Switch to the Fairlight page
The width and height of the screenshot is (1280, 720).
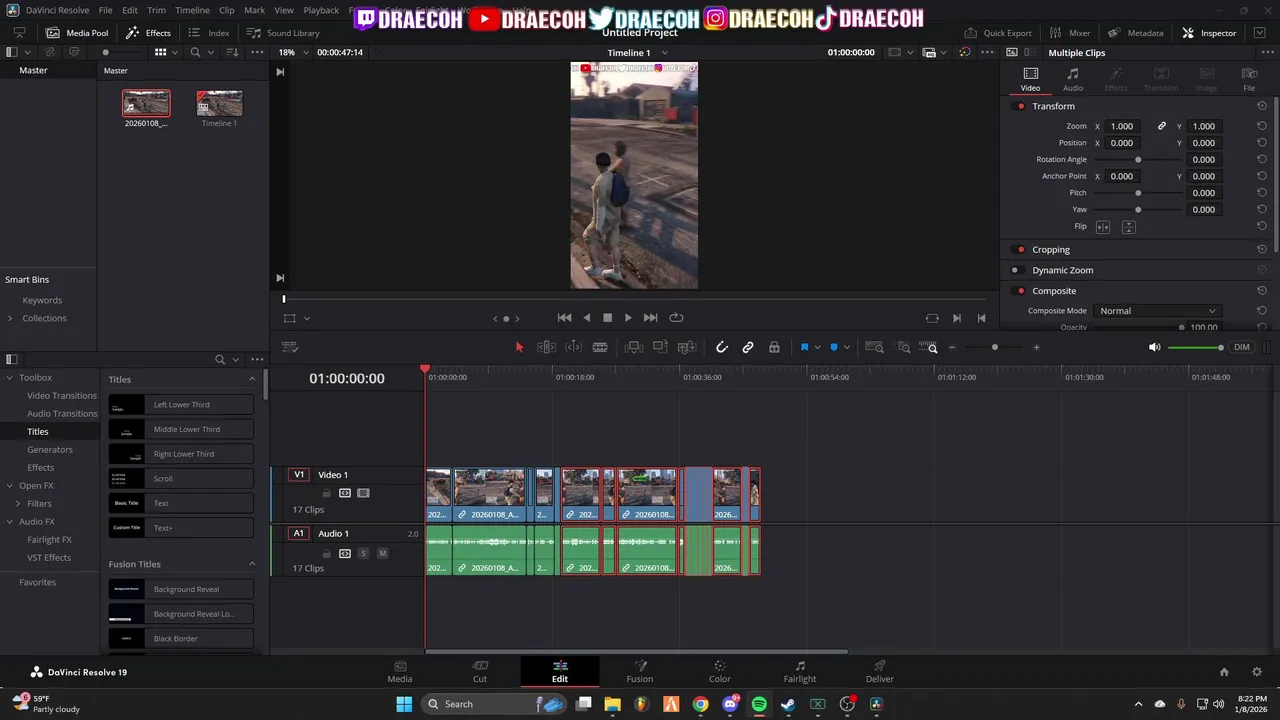(x=799, y=671)
